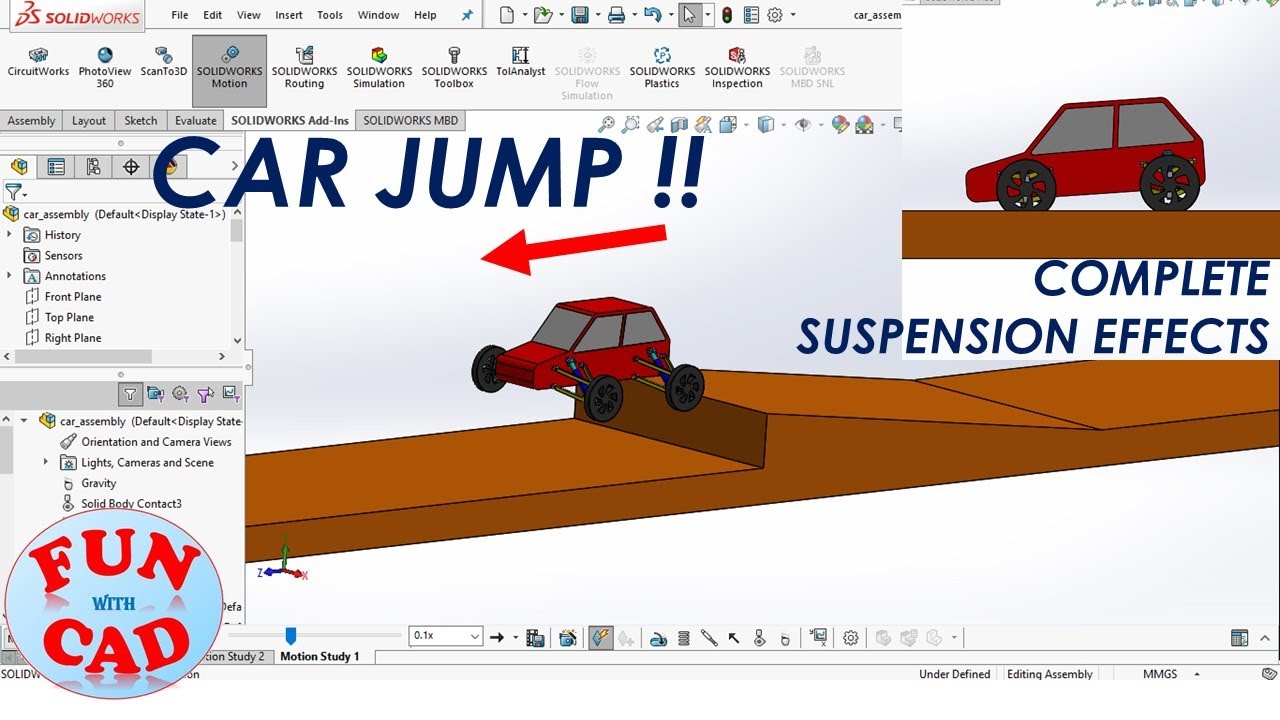
Task: Toggle SOLIDWORKS Routing add-in
Action: coord(304,68)
